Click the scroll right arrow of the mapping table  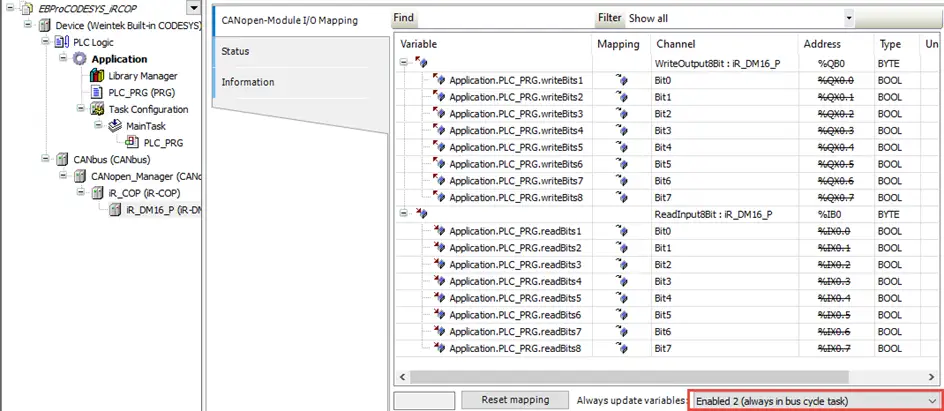pyautogui.click(x=931, y=377)
